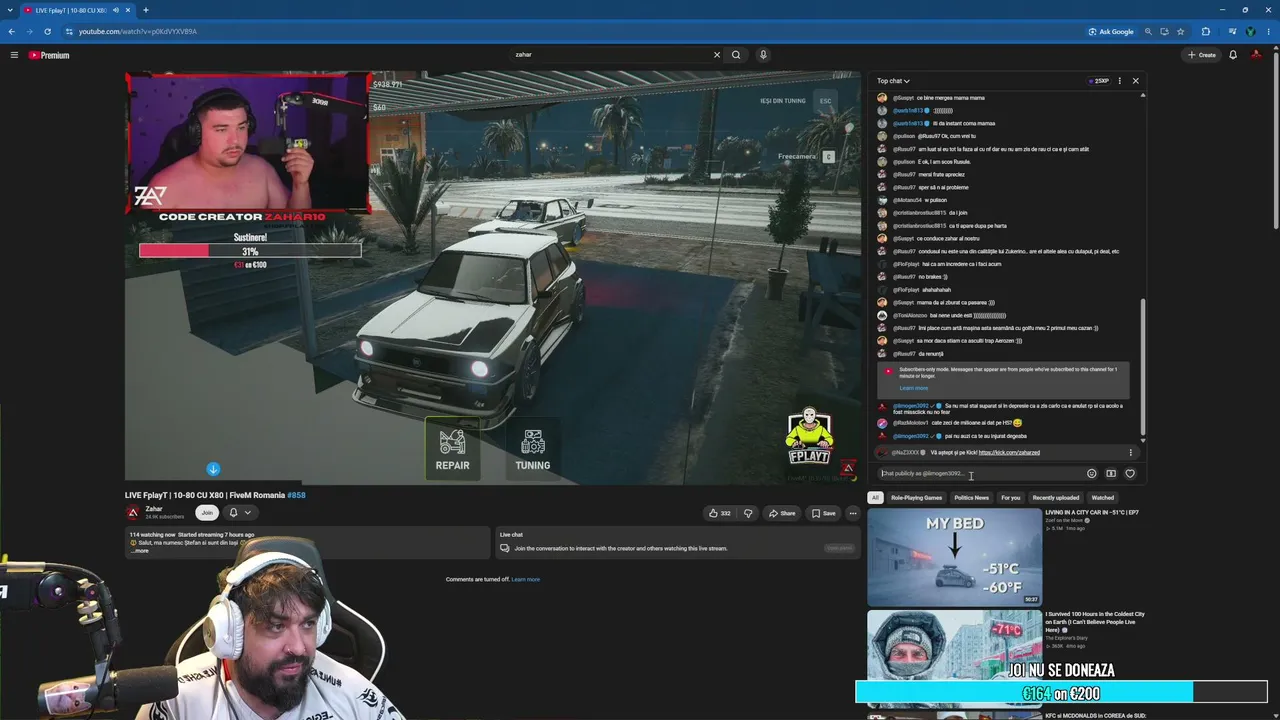The width and height of the screenshot is (1280, 720).
Task: Click the ESC key prompt in the stream
Action: pyautogui.click(x=825, y=101)
